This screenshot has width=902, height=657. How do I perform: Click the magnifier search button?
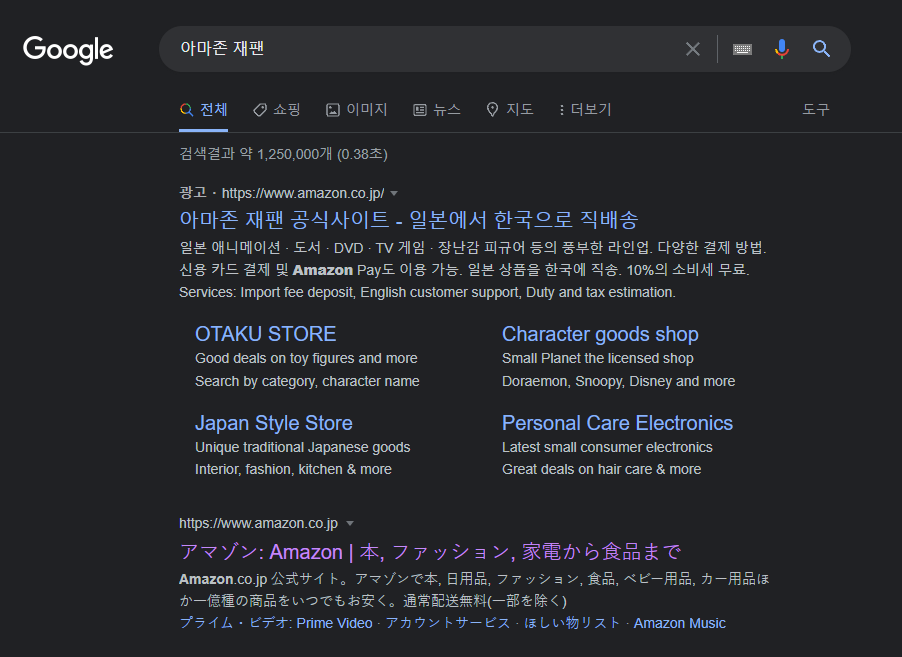tap(821, 49)
